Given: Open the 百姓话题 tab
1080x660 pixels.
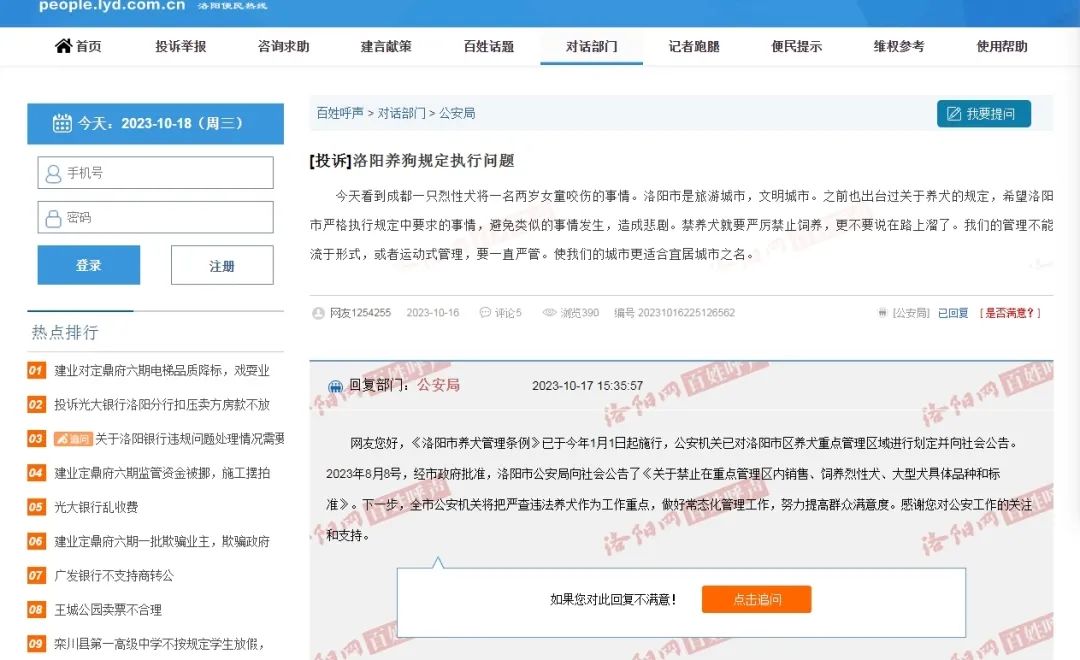Looking at the screenshot, I should (488, 46).
